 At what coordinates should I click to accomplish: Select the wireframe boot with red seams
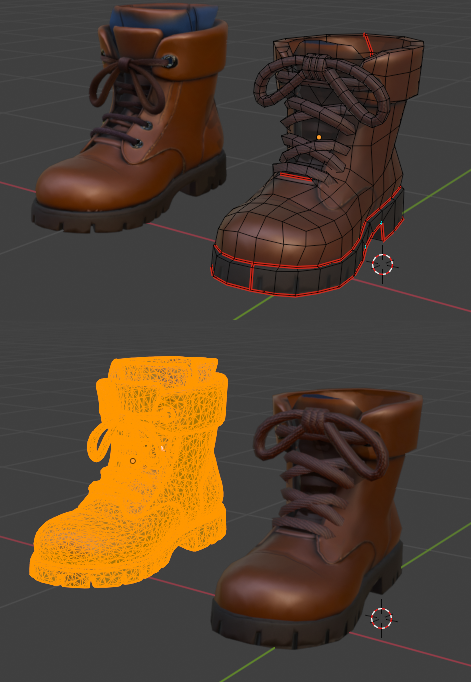click(x=317, y=165)
